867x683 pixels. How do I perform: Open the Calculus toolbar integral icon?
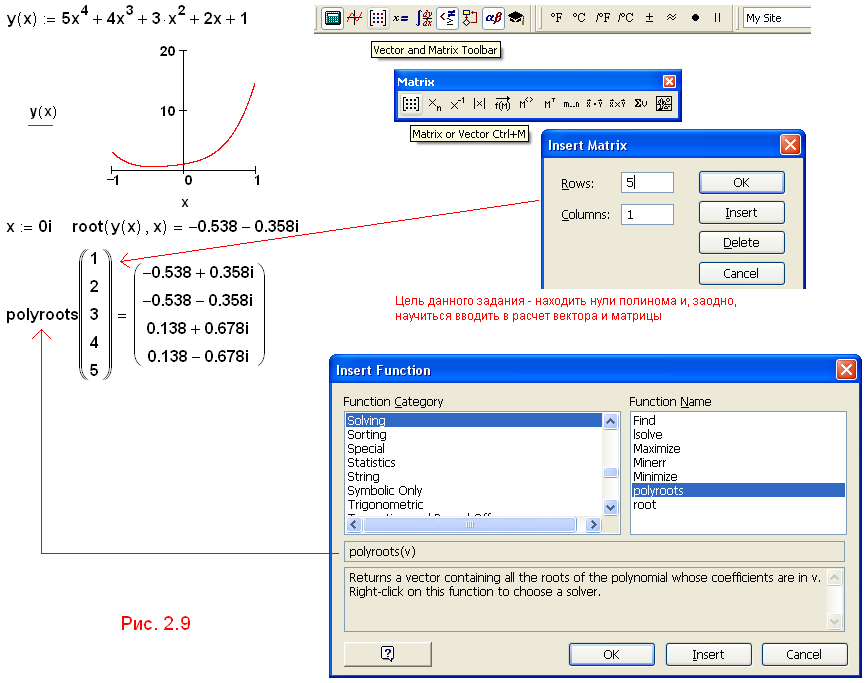(424, 18)
